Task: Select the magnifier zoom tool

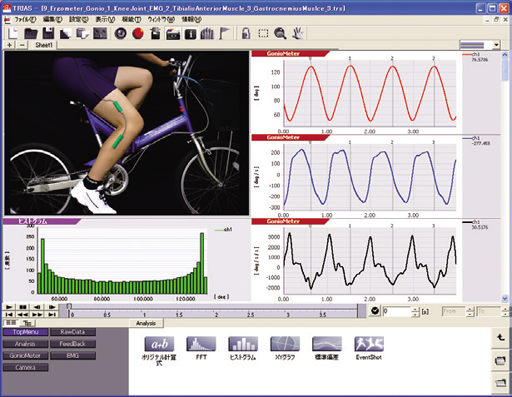Action: pyautogui.click(x=280, y=33)
